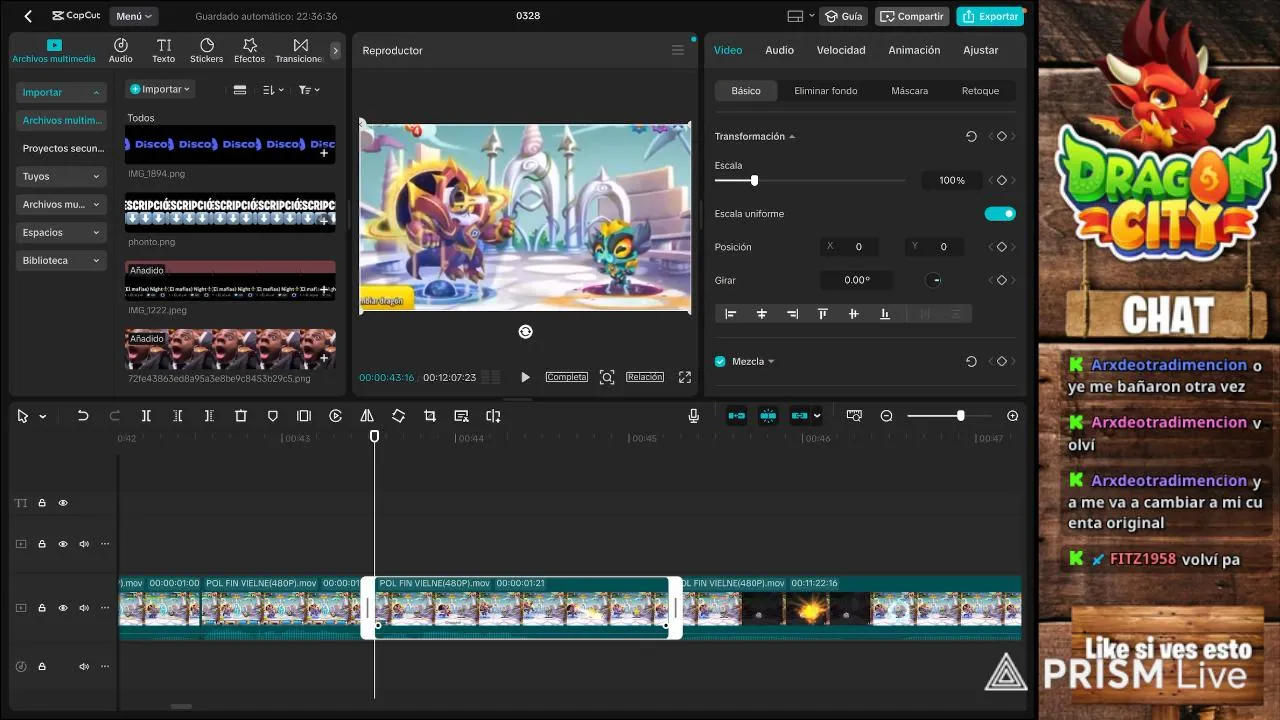Image resolution: width=1280 pixels, height=720 pixels.
Task: Mute the main video track audio
Action: (x=84, y=608)
